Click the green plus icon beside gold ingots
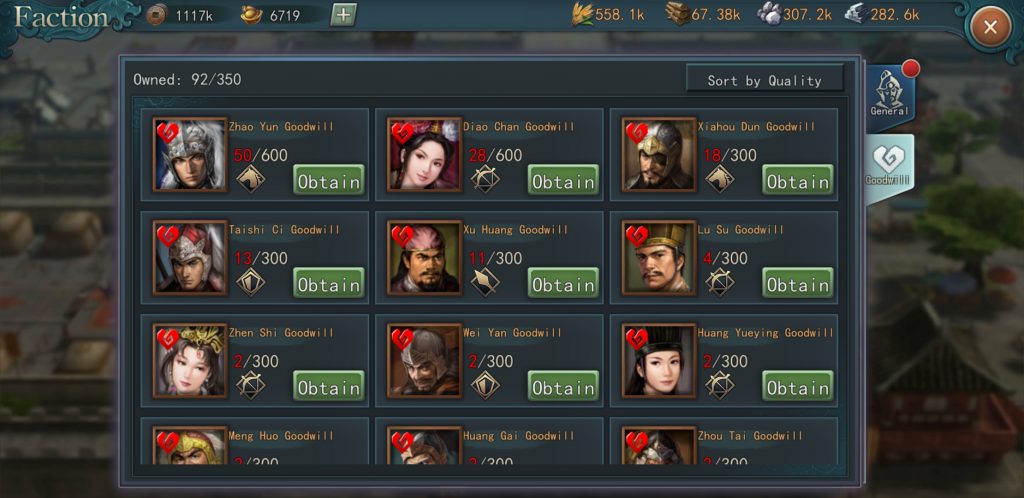 click(x=343, y=14)
